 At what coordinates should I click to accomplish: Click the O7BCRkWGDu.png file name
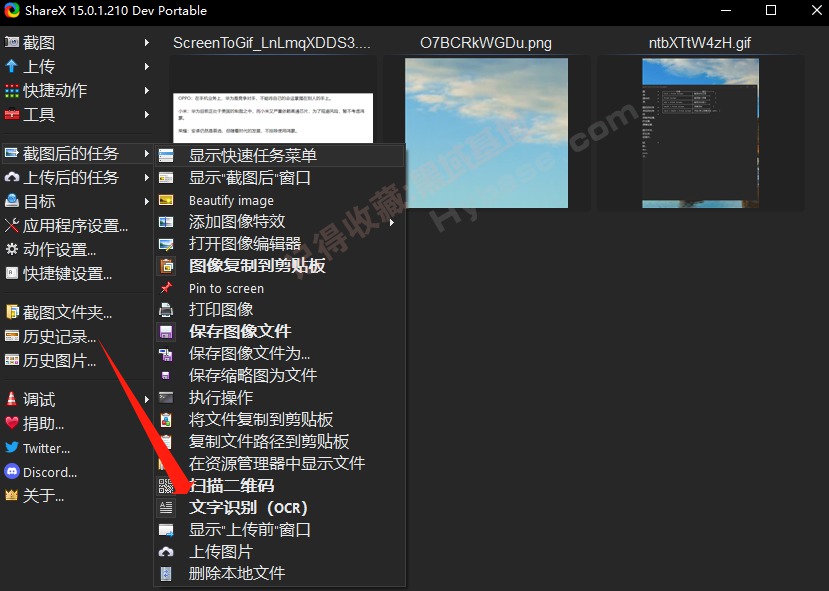pyautogui.click(x=486, y=43)
